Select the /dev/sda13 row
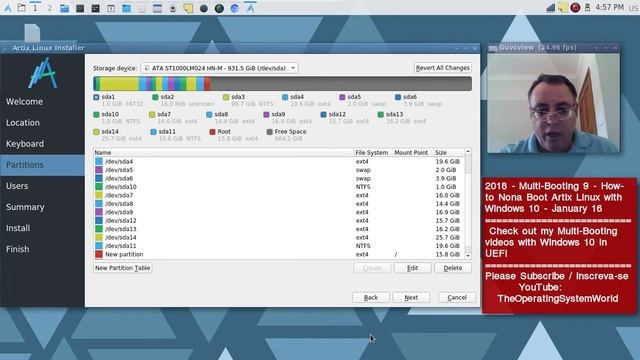Image resolution: width=640 pixels, height=360 pixels. coord(278,229)
